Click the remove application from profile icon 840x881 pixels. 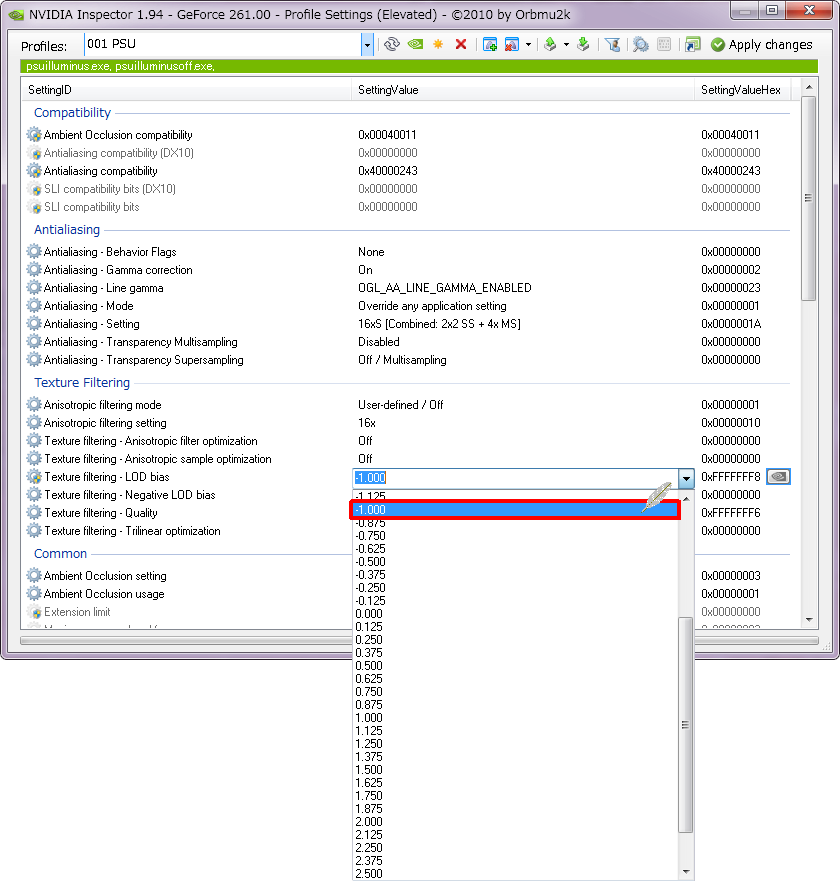point(512,44)
